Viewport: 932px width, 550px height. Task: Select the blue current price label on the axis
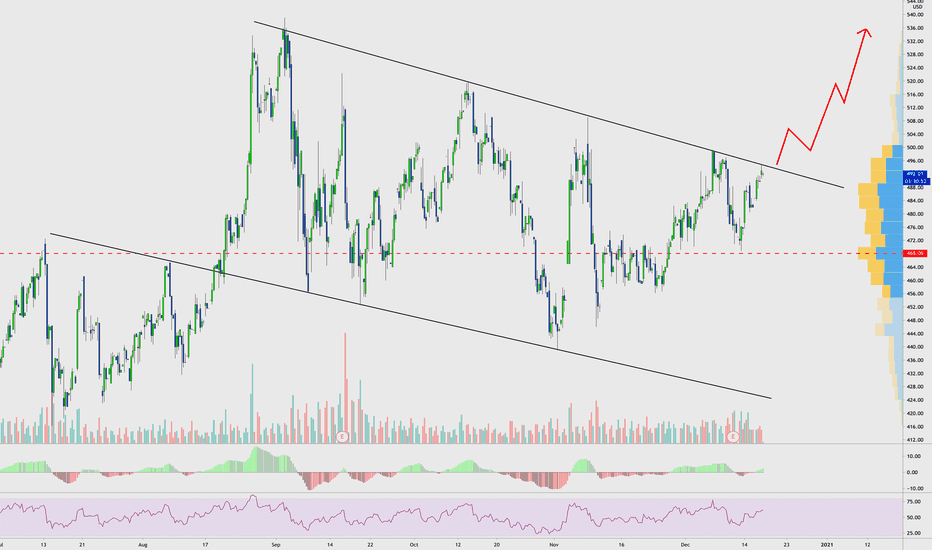click(x=915, y=174)
